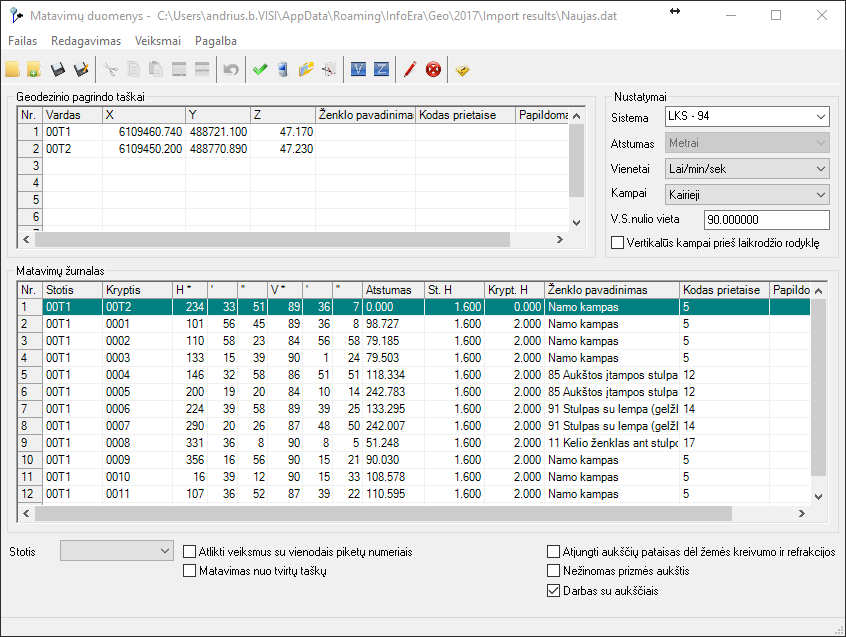Click row number 3 in points table
Screen dimensions: 846x637
click(x=30, y=166)
